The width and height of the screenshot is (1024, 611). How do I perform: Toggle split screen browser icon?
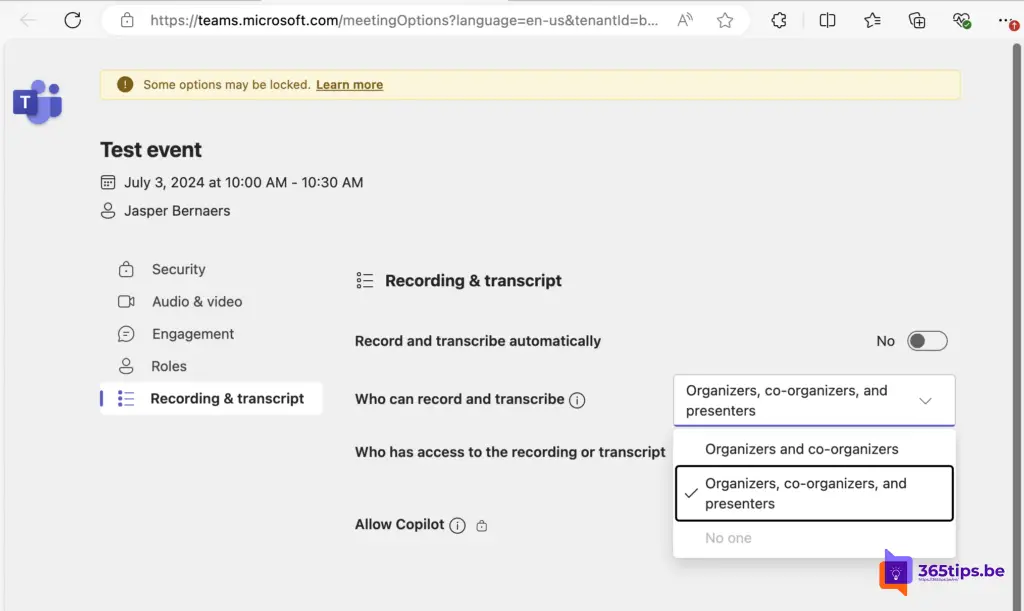click(827, 20)
